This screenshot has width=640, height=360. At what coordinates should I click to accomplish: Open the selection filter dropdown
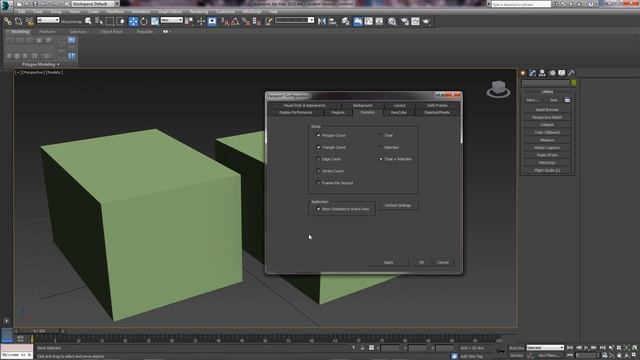coord(48,20)
